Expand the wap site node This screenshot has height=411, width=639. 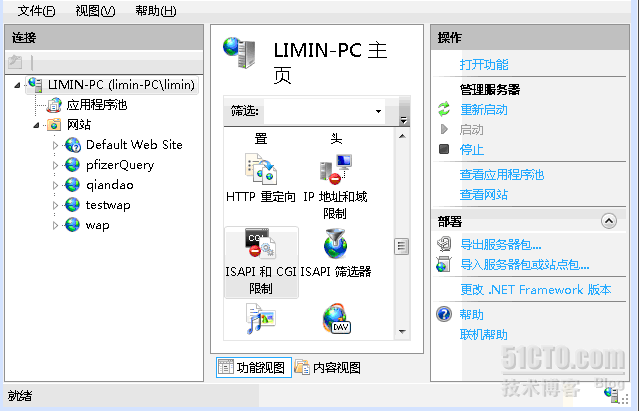pyautogui.click(x=55, y=225)
